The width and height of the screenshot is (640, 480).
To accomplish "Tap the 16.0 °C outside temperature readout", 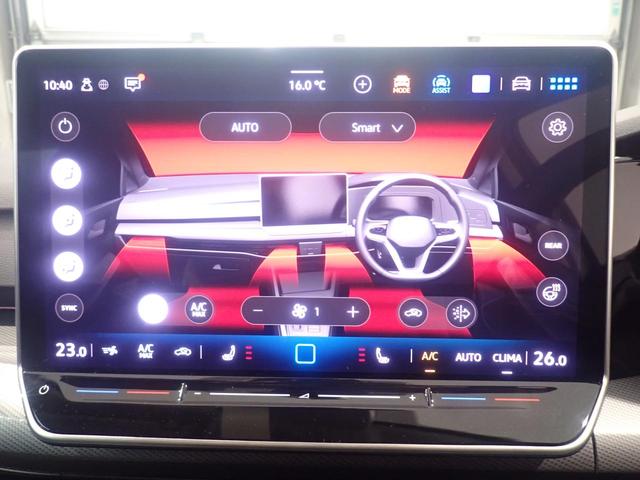I will point(307,85).
